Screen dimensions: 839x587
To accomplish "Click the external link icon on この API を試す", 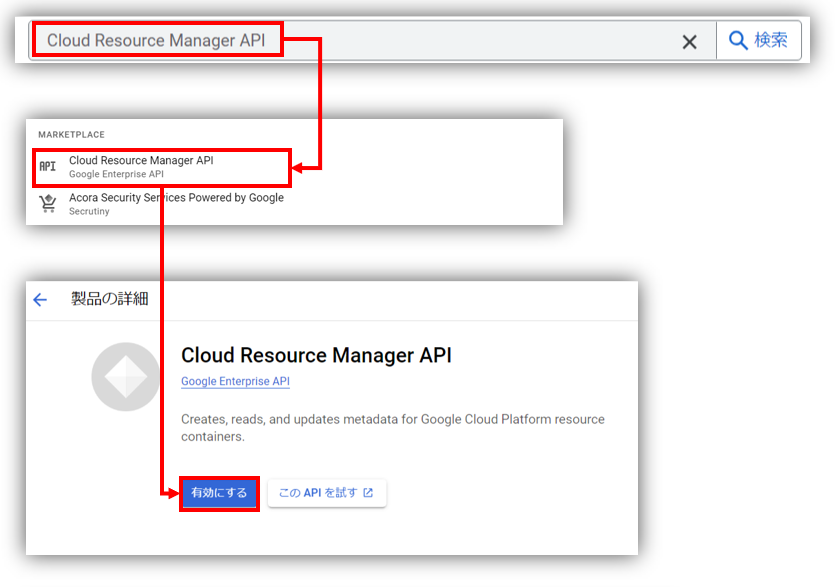I will coord(366,492).
